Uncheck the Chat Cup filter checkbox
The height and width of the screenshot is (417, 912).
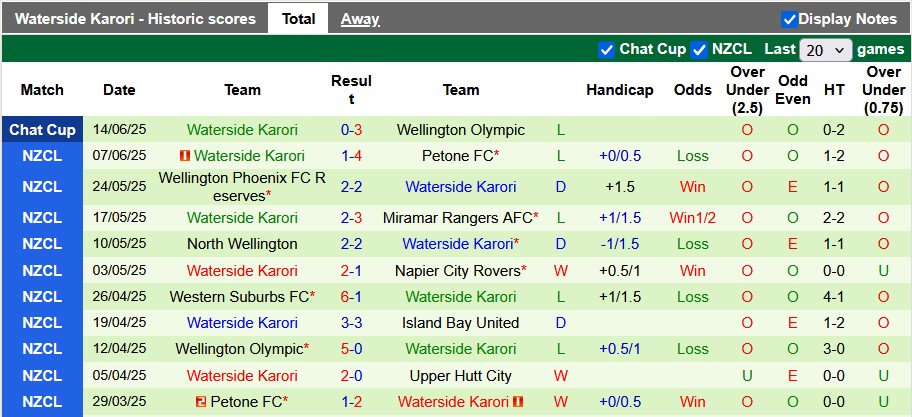606,49
